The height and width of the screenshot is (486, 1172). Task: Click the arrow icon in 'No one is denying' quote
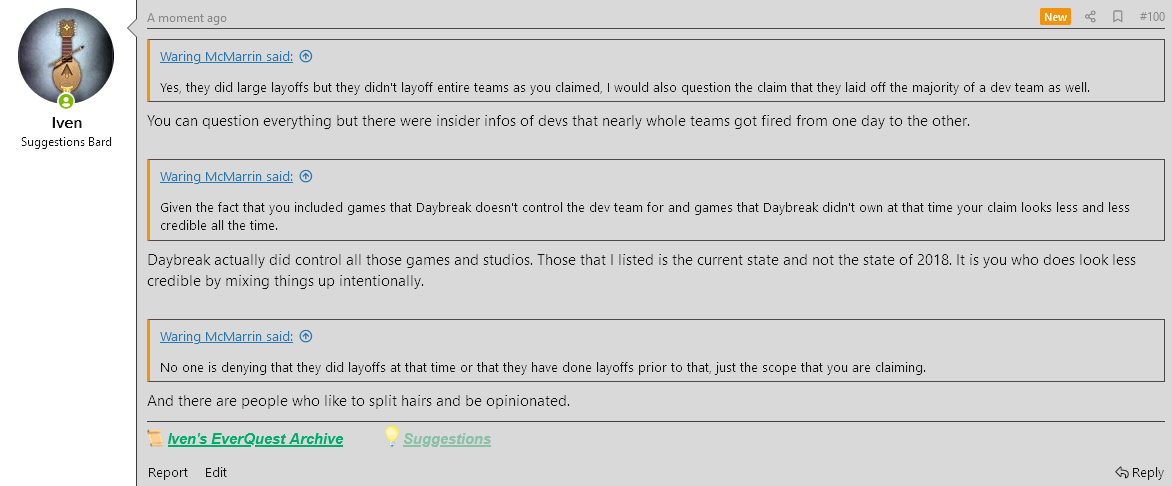pos(306,337)
